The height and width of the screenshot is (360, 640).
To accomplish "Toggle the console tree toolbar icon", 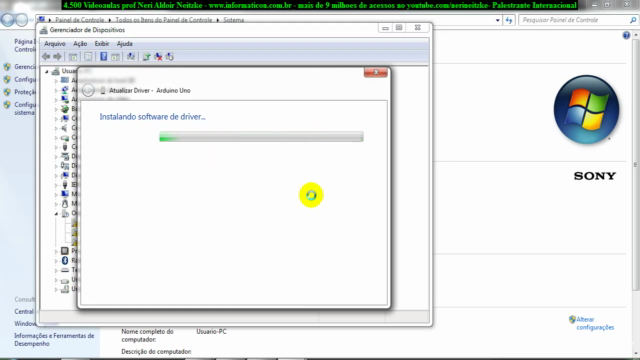I will click(x=73, y=57).
